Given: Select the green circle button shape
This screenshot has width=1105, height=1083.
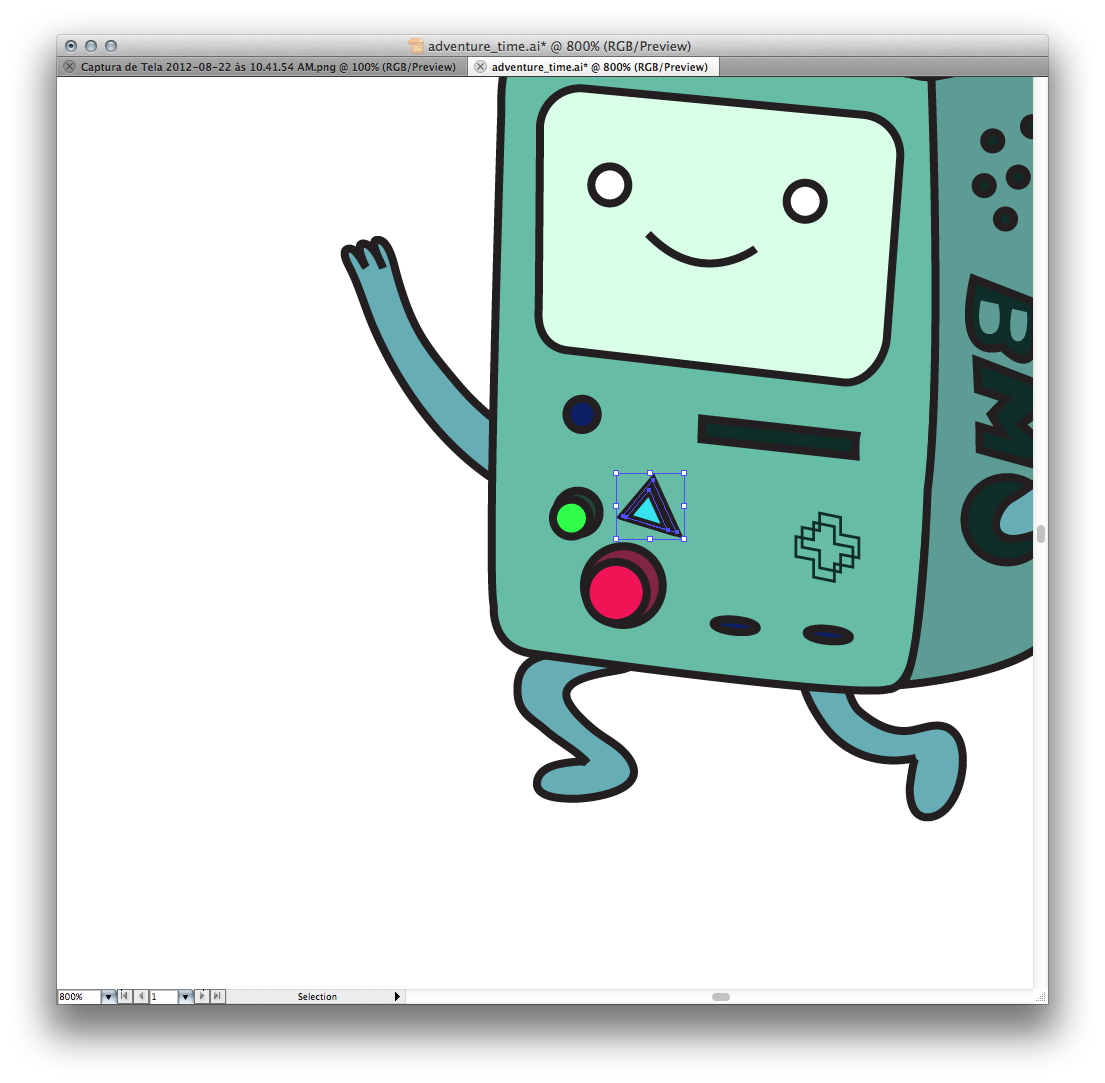Looking at the screenshot, I should coord(570,517).
